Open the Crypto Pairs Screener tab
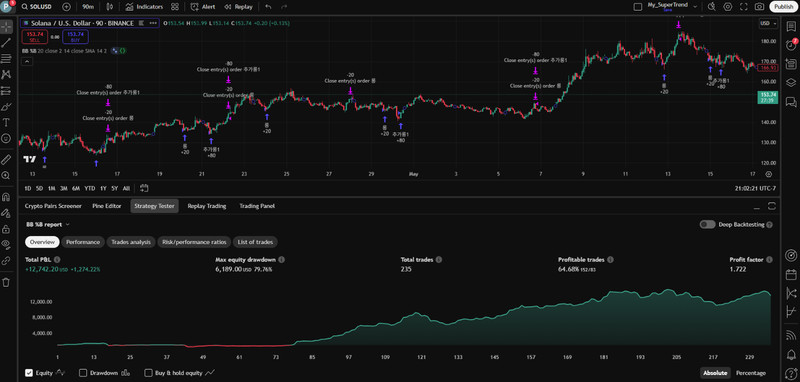The width and height of the screenshot is (800, 382). 53,206
